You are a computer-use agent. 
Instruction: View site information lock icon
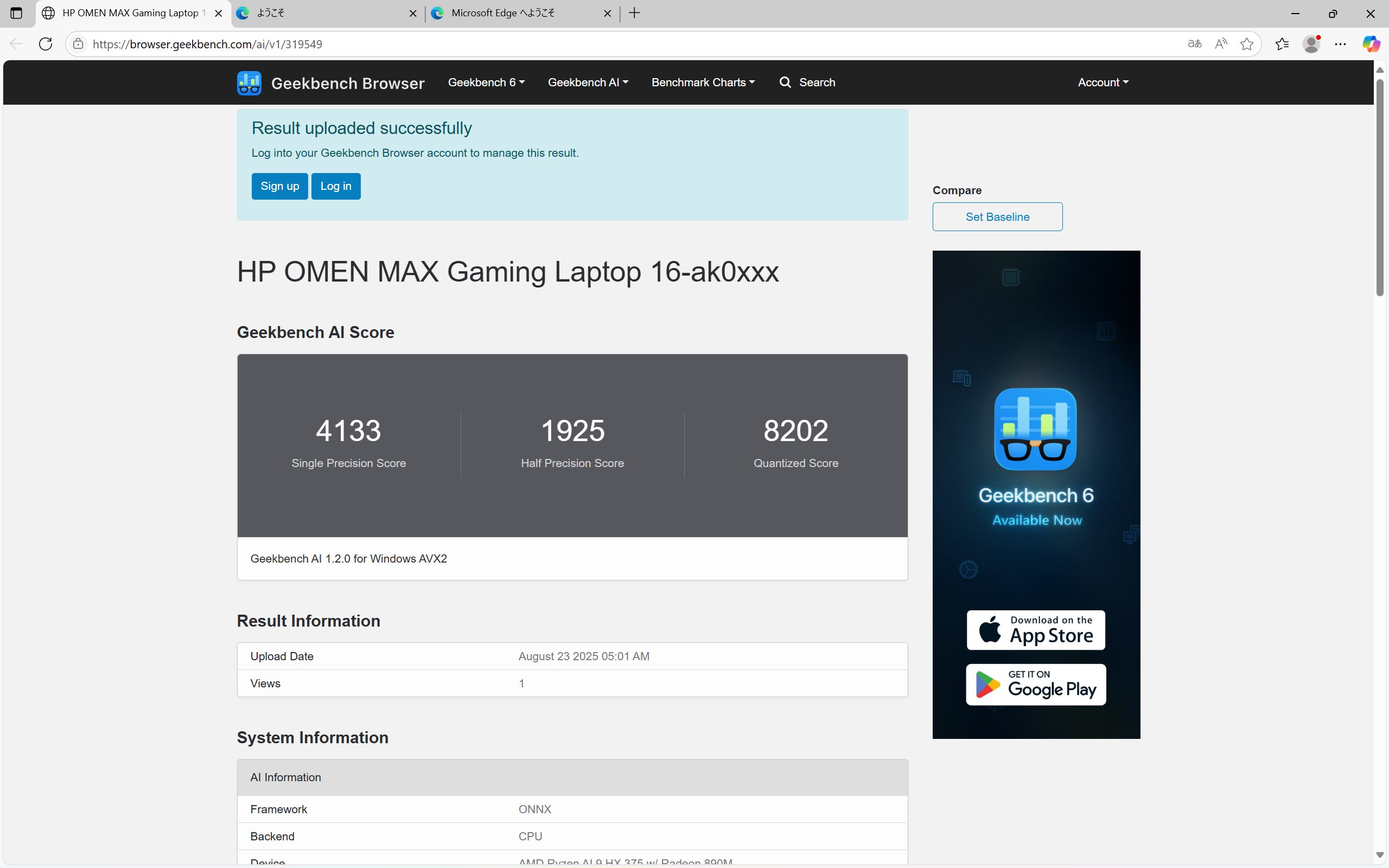79,43
